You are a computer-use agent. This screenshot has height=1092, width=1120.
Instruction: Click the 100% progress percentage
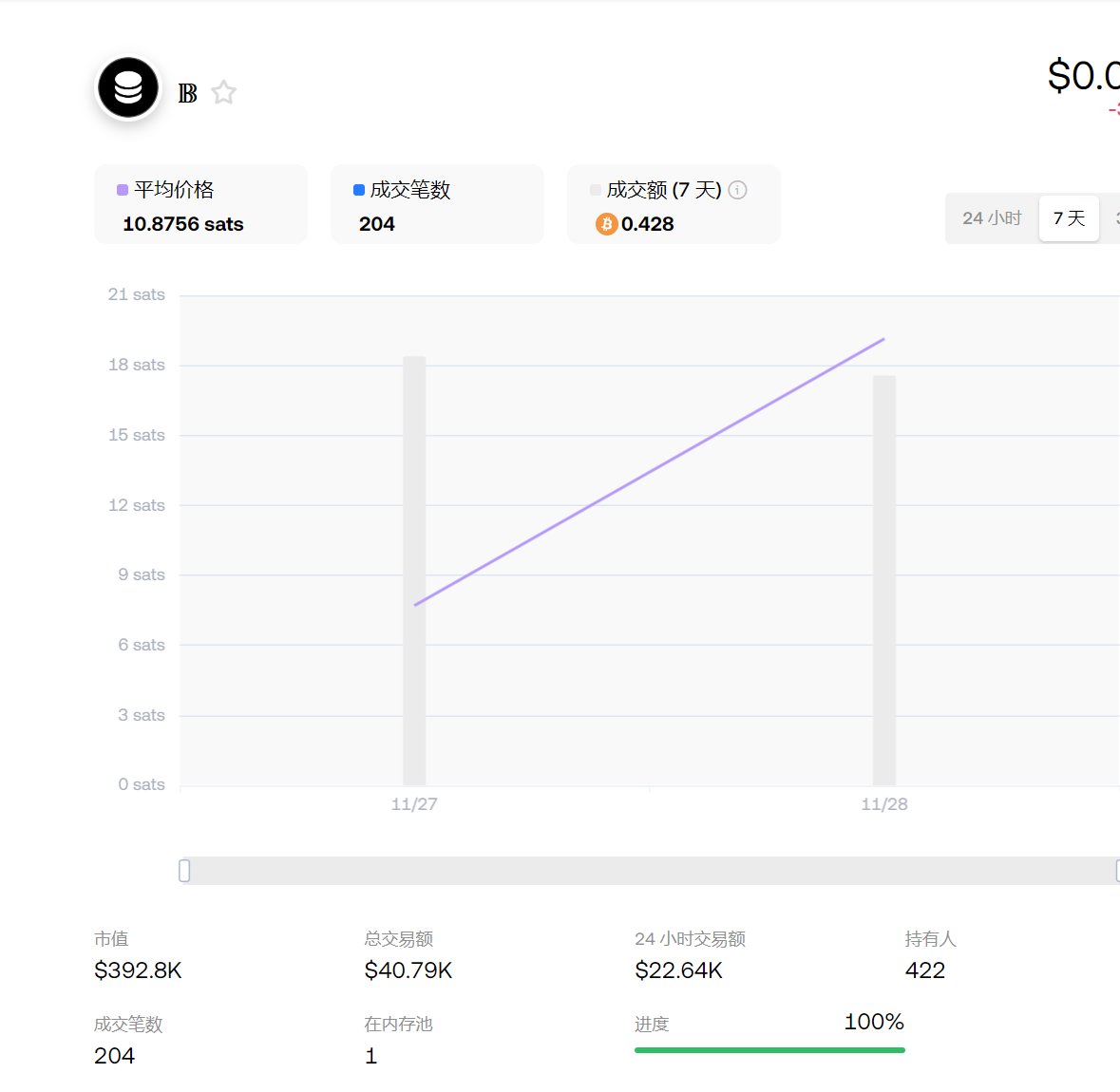[874, 1022]
